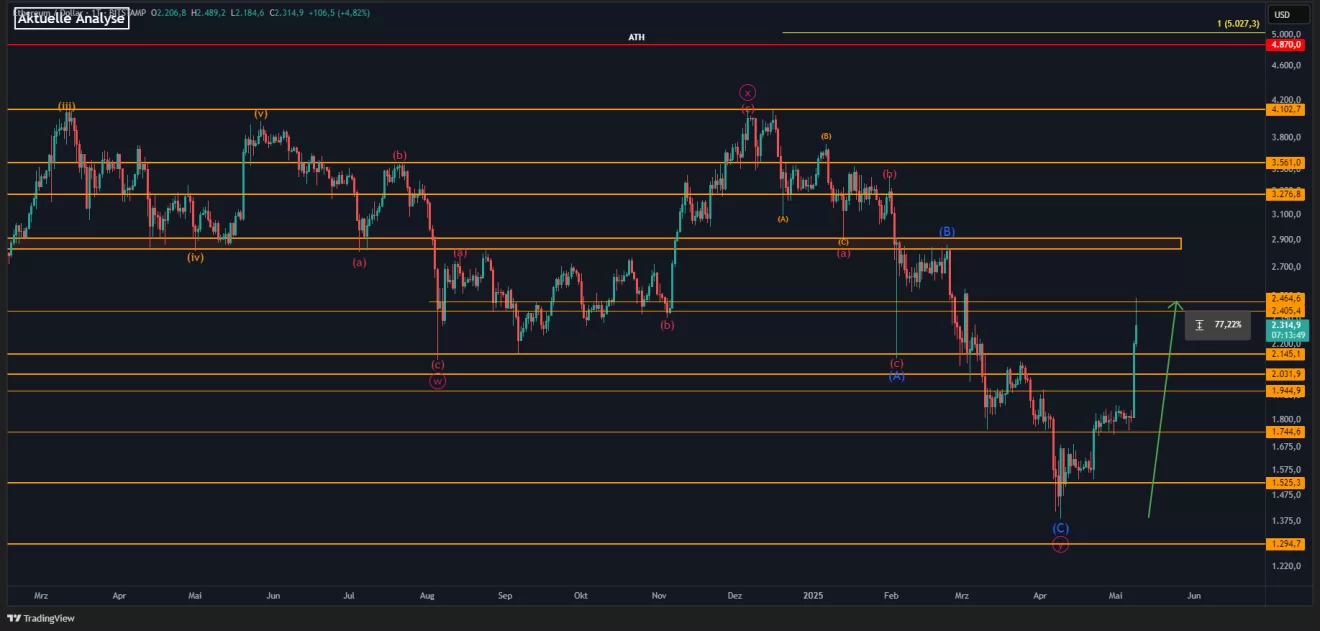Select the orange (iii) wave label

[67, 105]
